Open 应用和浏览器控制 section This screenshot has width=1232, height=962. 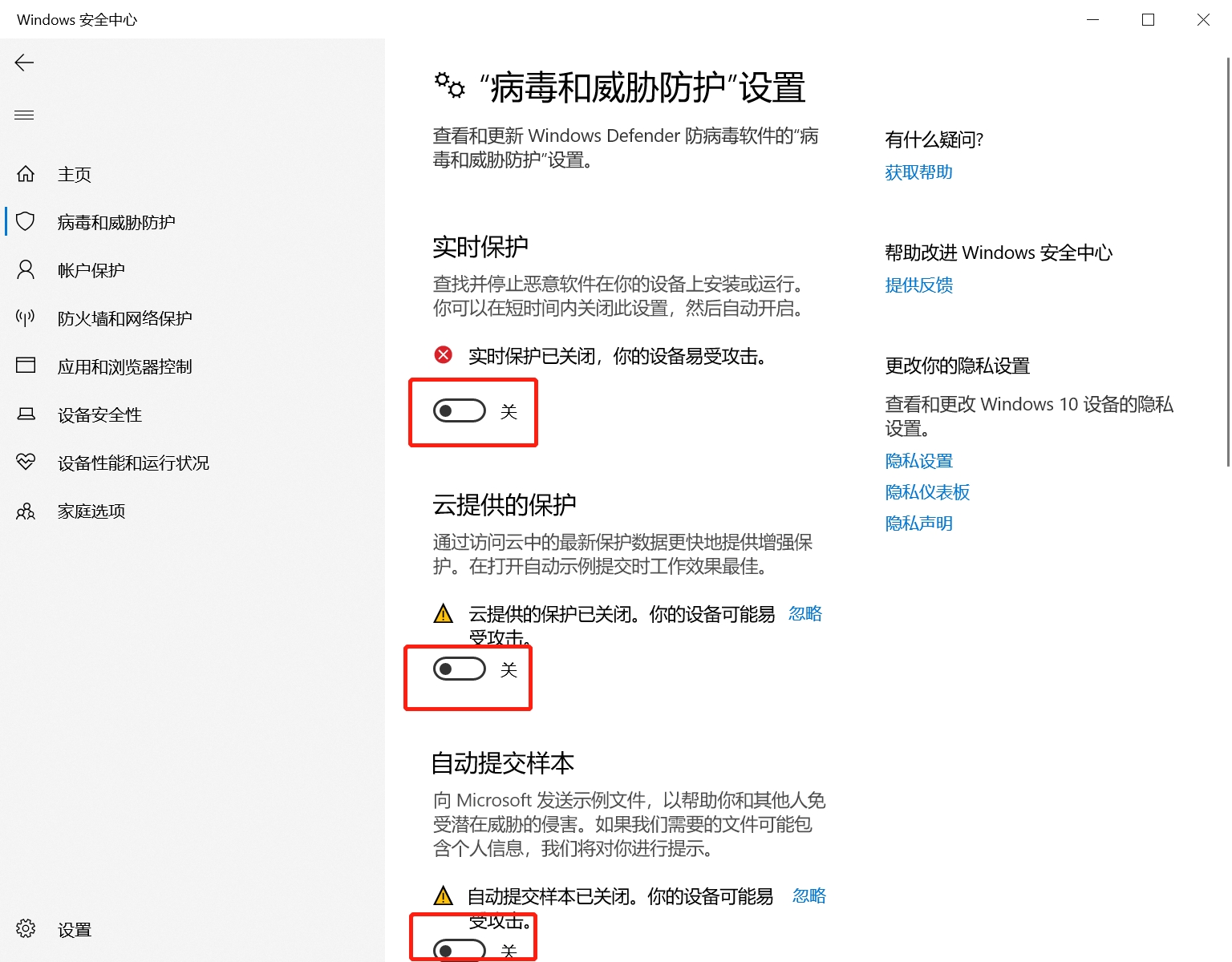tap(125, 366)
